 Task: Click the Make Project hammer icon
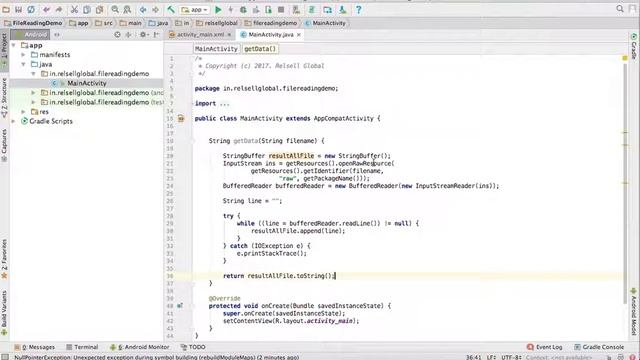click(171, 9)
